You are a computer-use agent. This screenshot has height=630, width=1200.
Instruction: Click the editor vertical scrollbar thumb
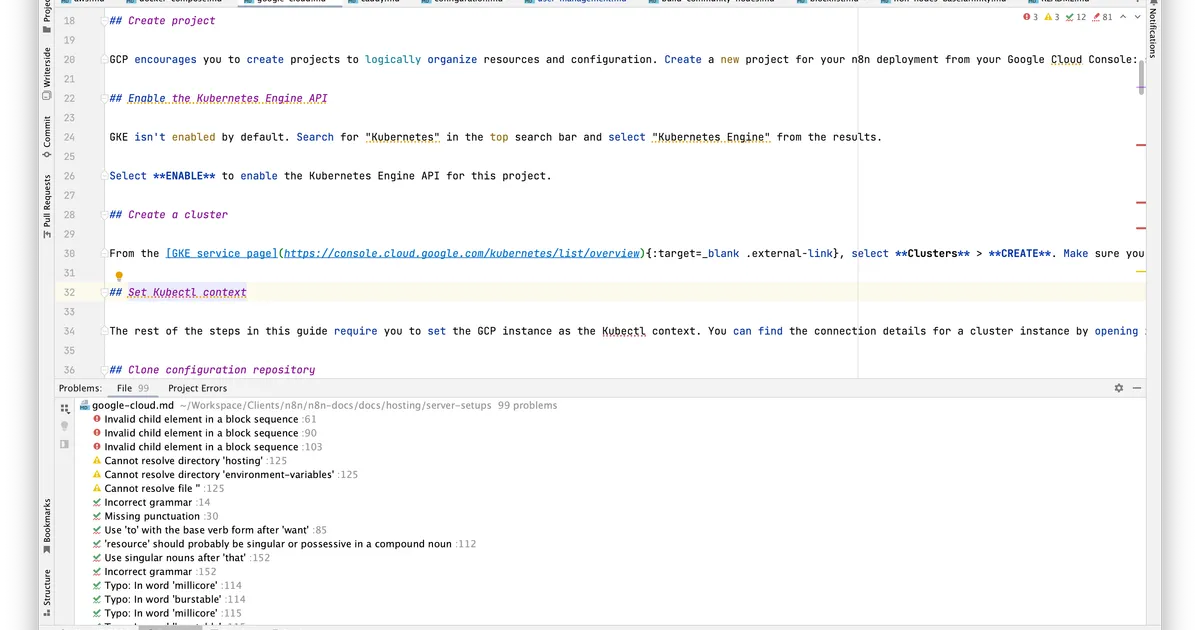[1142, 77]
